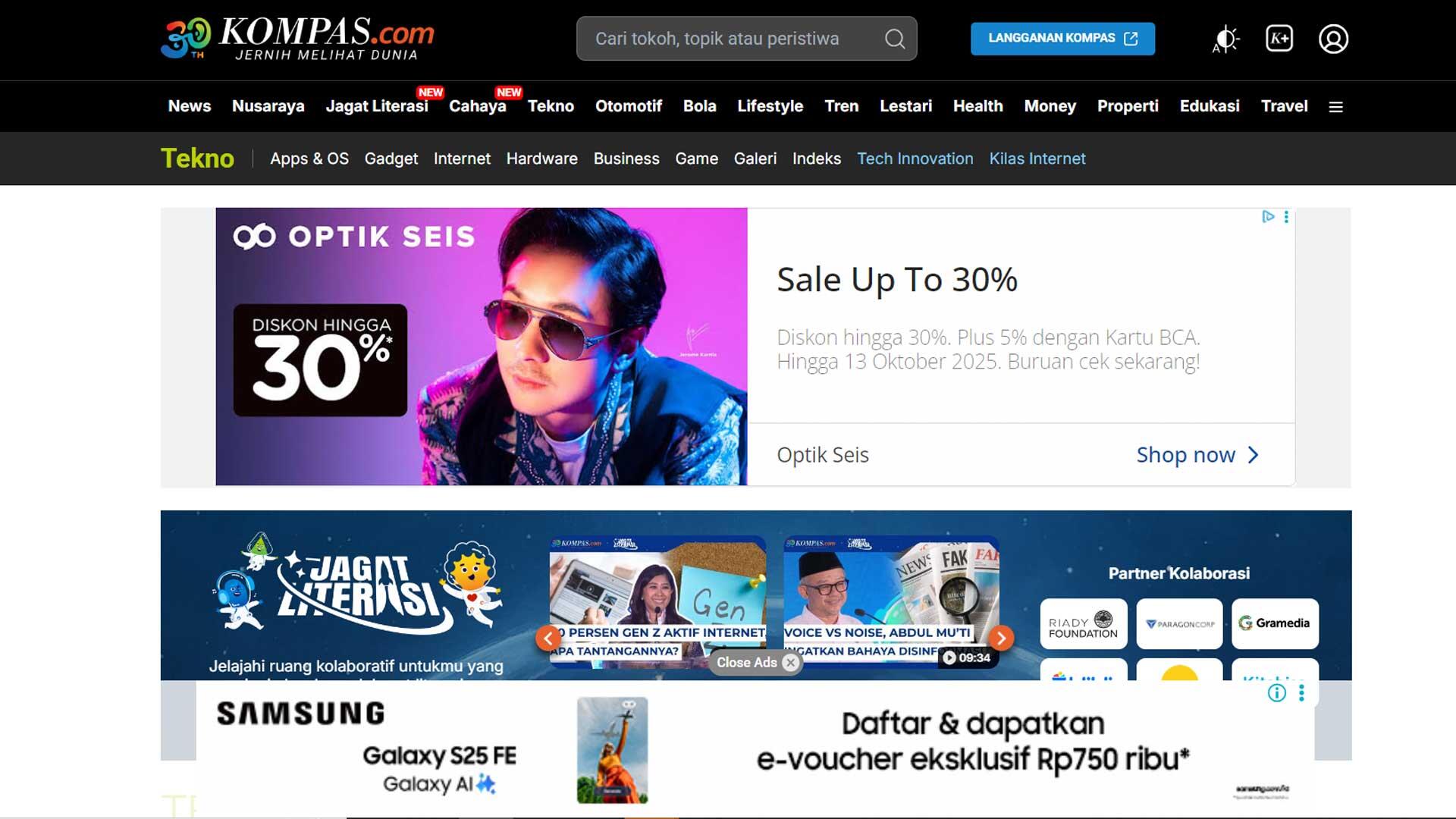Open the Lifestyle menu
The height and width of the screenshot is (819, 1456).
(x=770, y=106)
